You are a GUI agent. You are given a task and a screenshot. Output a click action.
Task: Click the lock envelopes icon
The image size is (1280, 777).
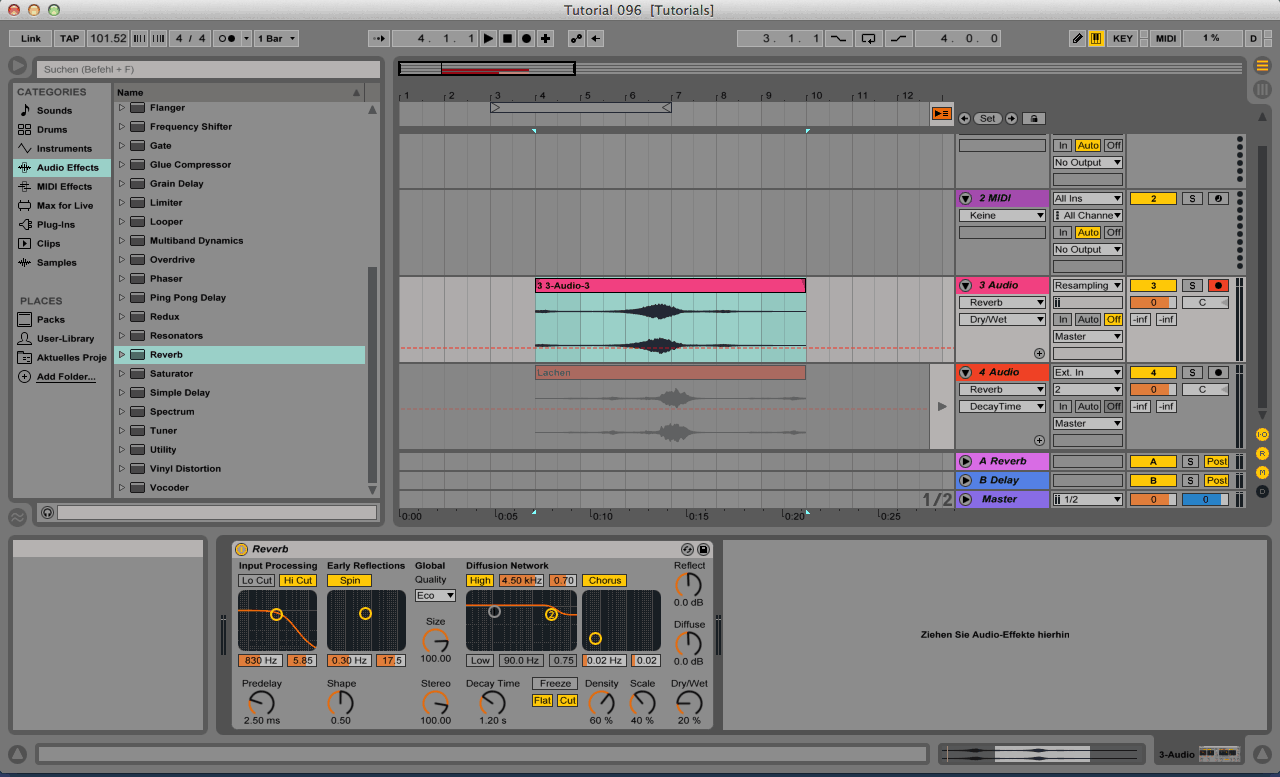1033,118
